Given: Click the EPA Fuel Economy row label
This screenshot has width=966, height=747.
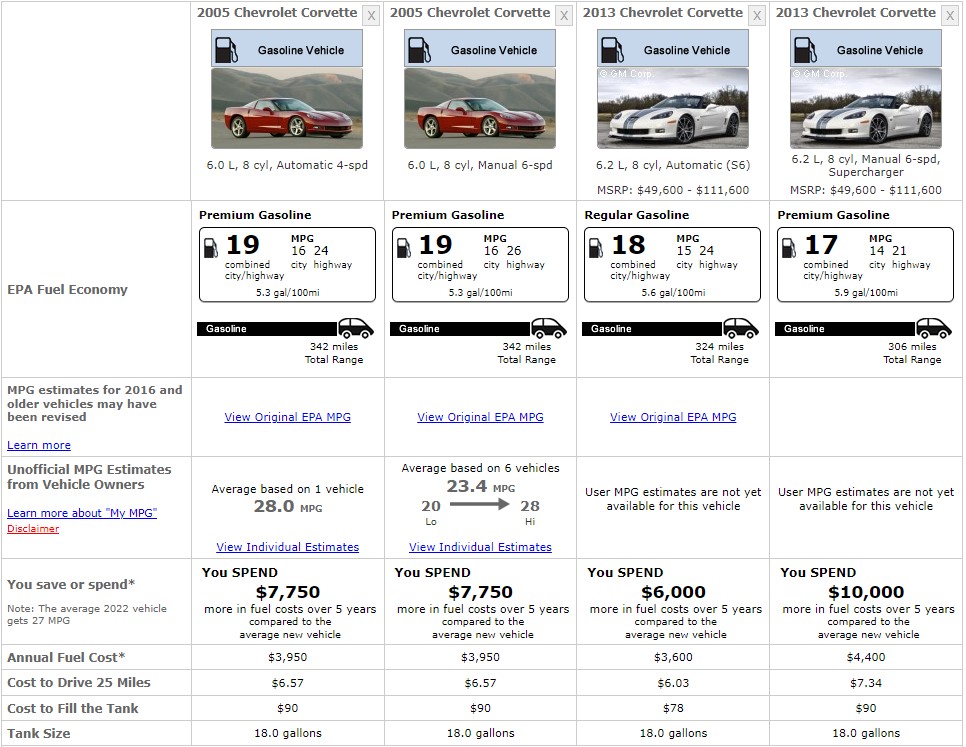Looking at the screenshot, I should pos(67,289).
